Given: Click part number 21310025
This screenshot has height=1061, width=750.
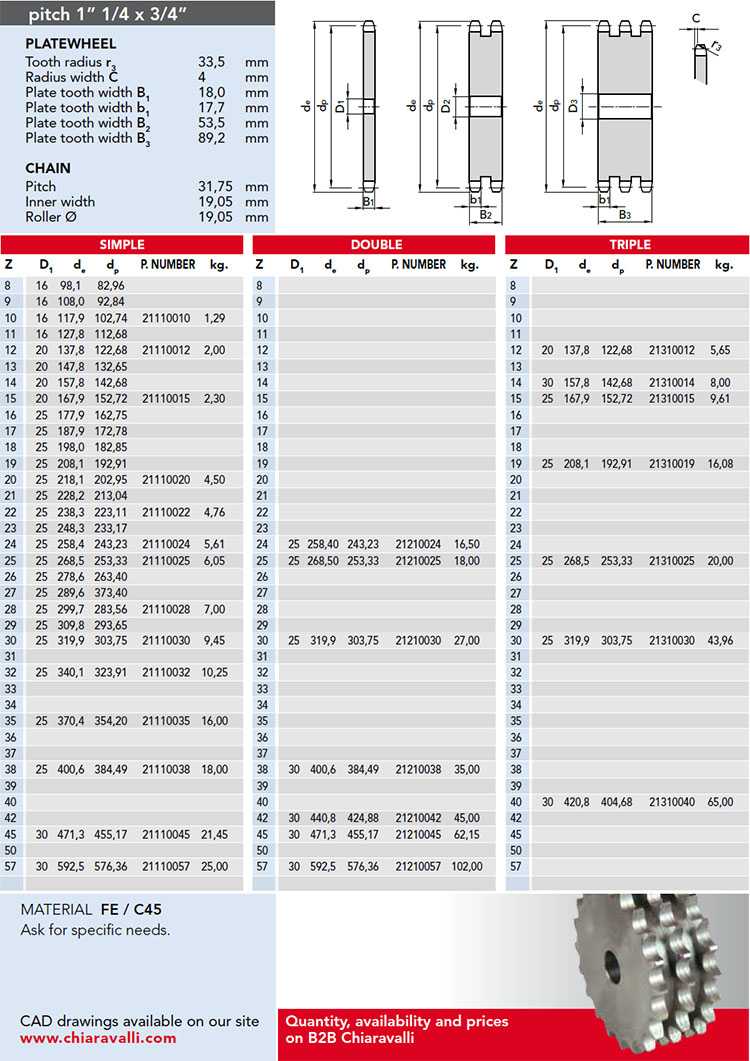Looking at the screenshot, I should click(x=671, y=561).
